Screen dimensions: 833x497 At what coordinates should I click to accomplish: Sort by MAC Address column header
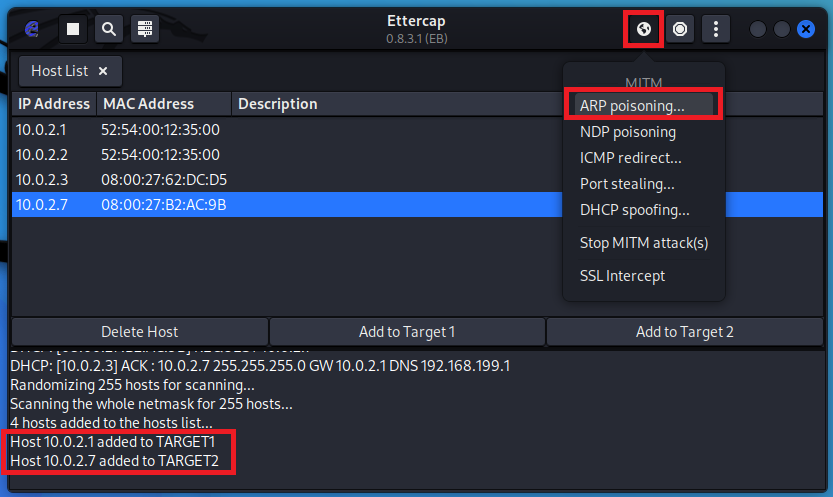click(164, 104)
